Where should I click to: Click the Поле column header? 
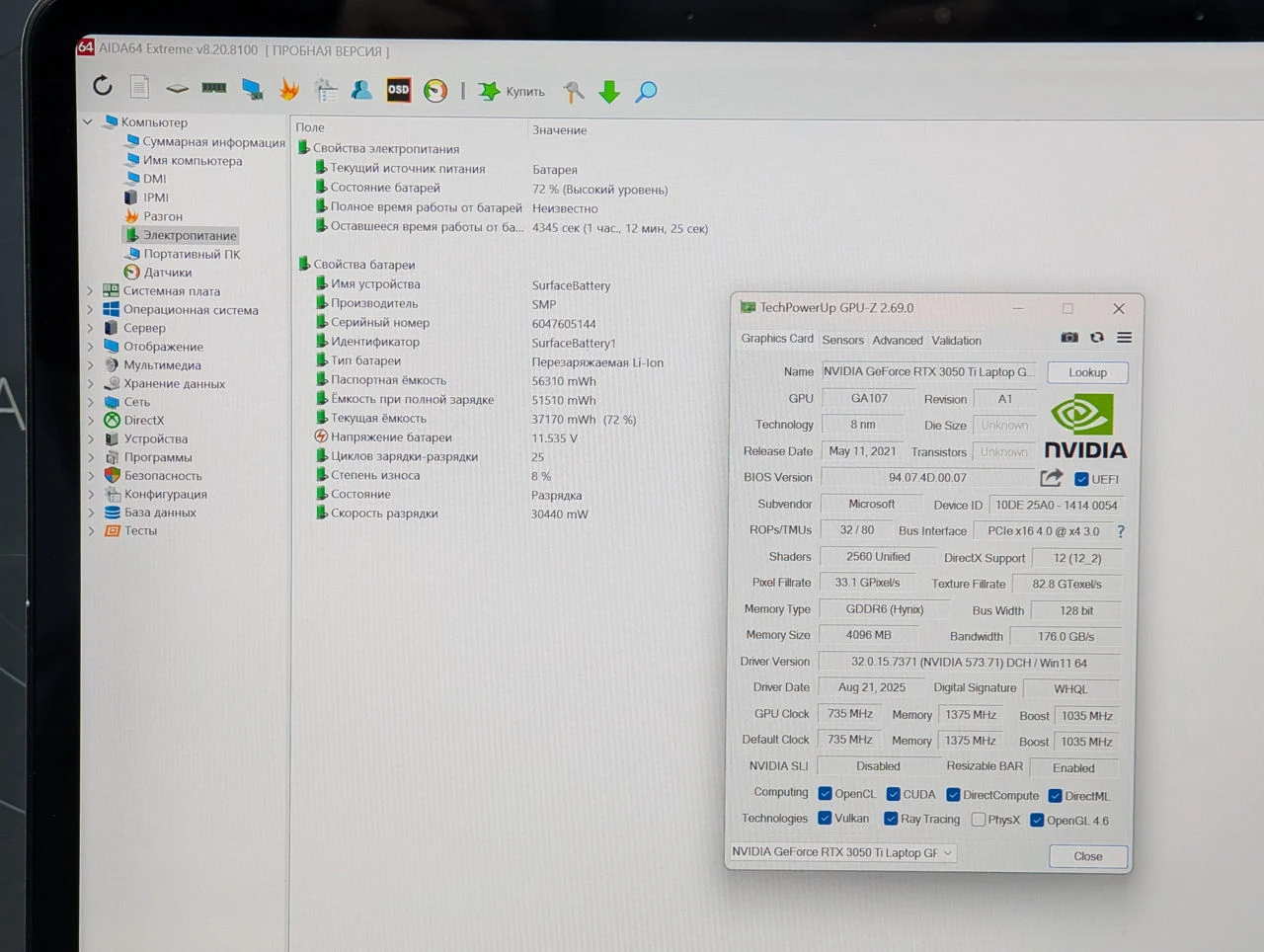pos(310,127)
